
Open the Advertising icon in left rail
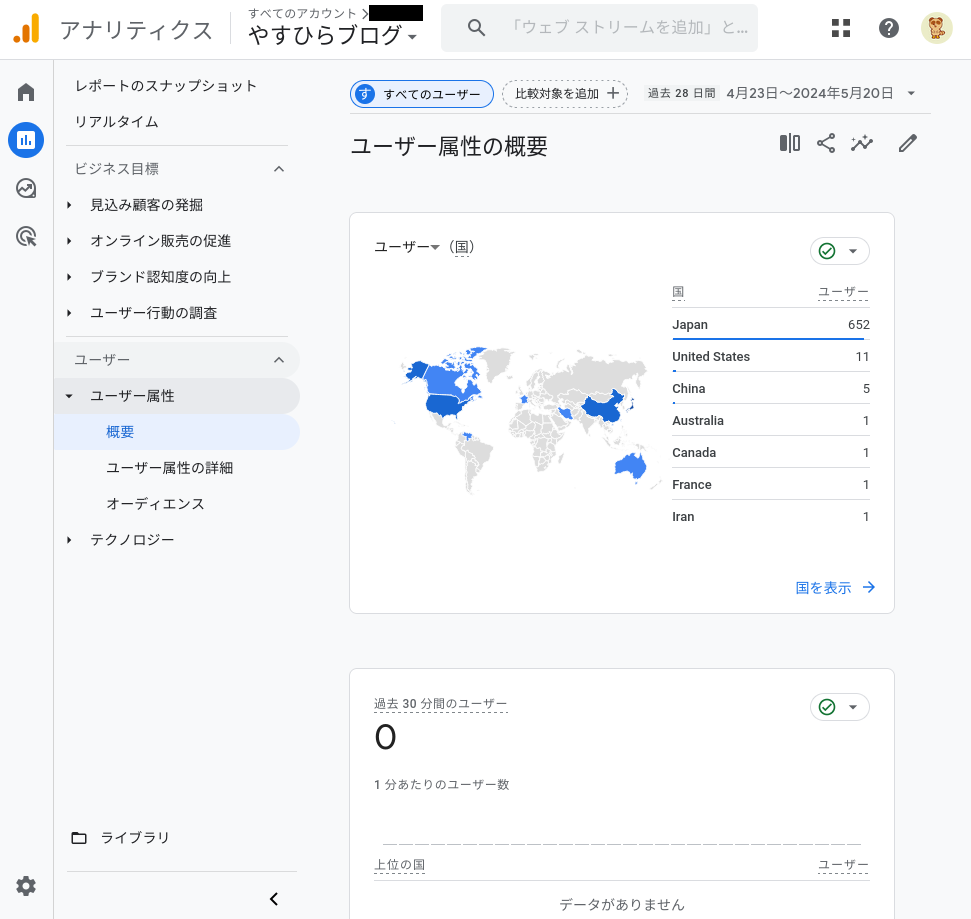(x=26, y=237)
